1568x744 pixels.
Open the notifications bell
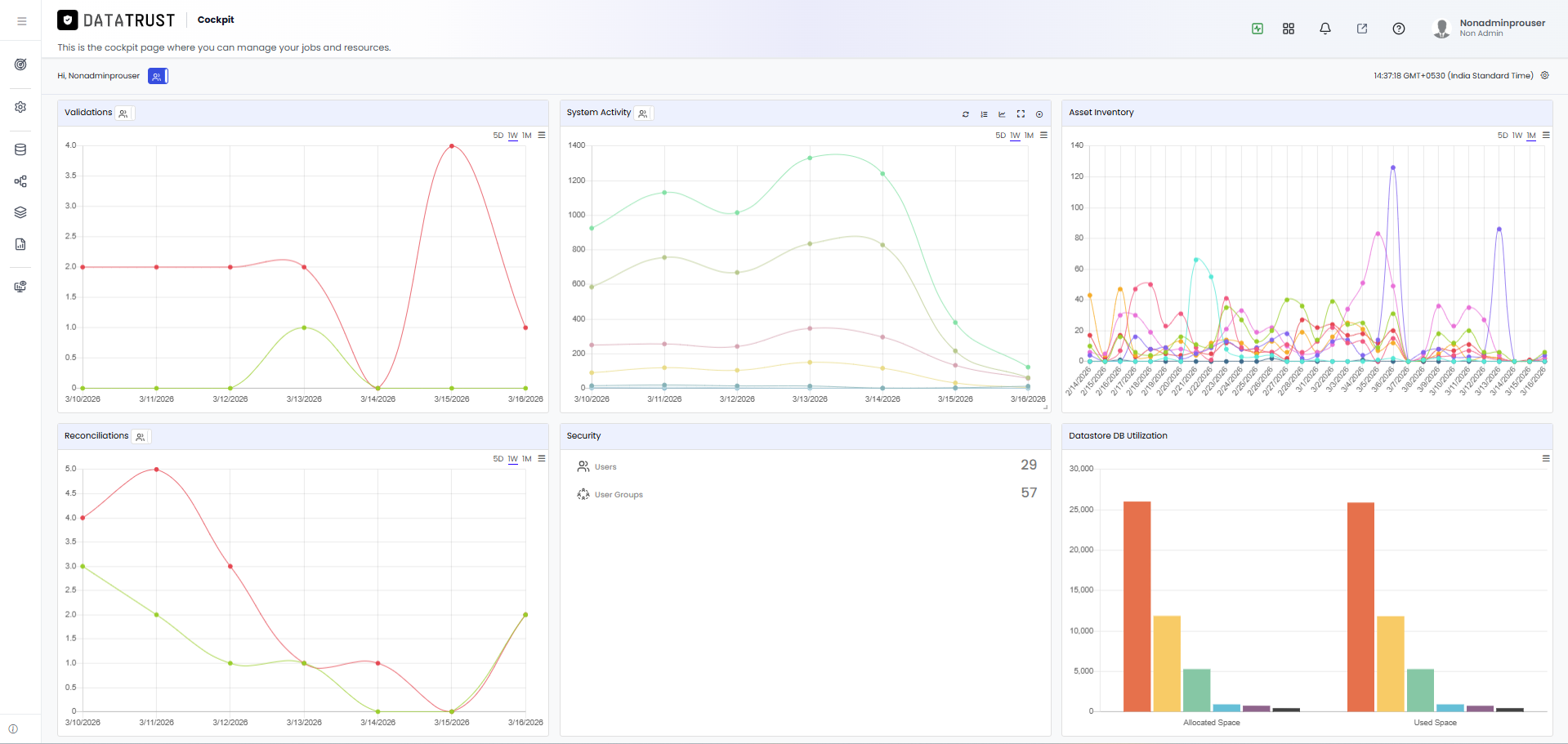[x=1325, y=29]
